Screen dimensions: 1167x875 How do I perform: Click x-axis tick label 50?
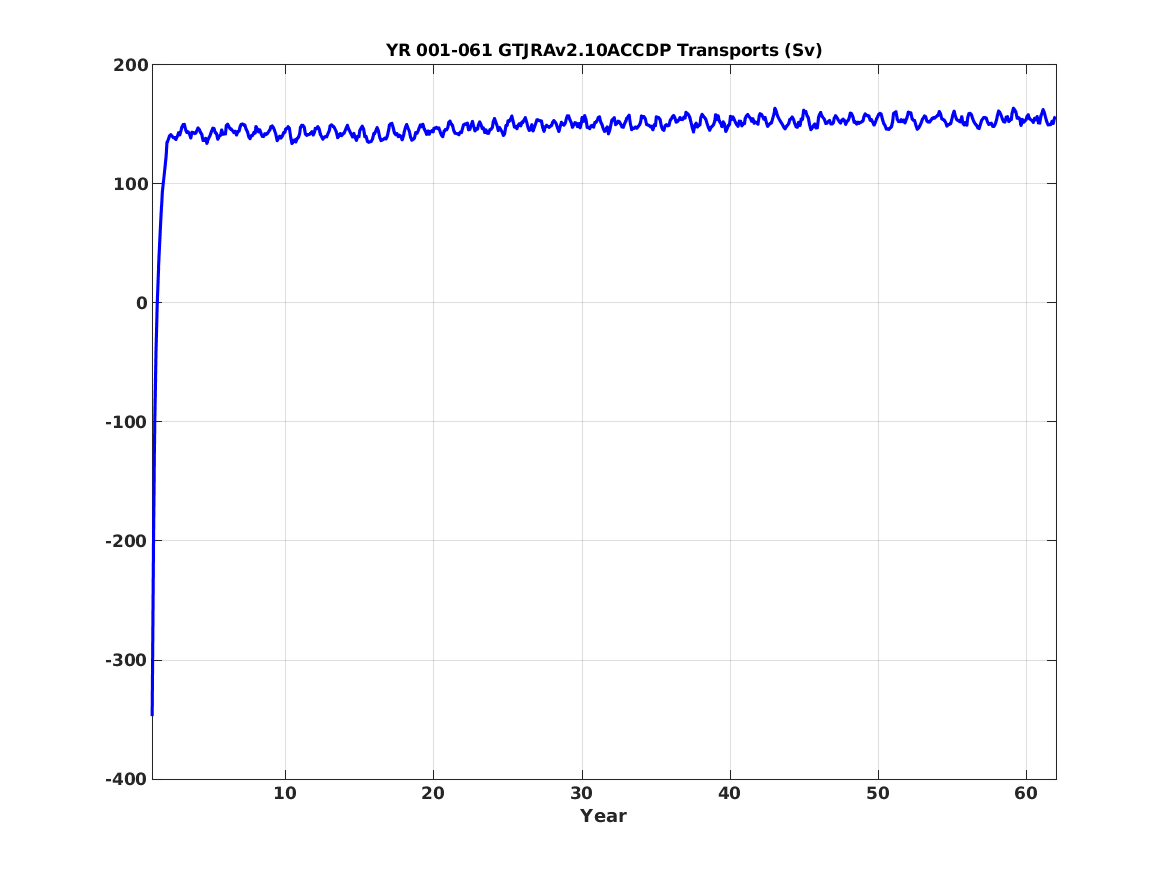877,793
